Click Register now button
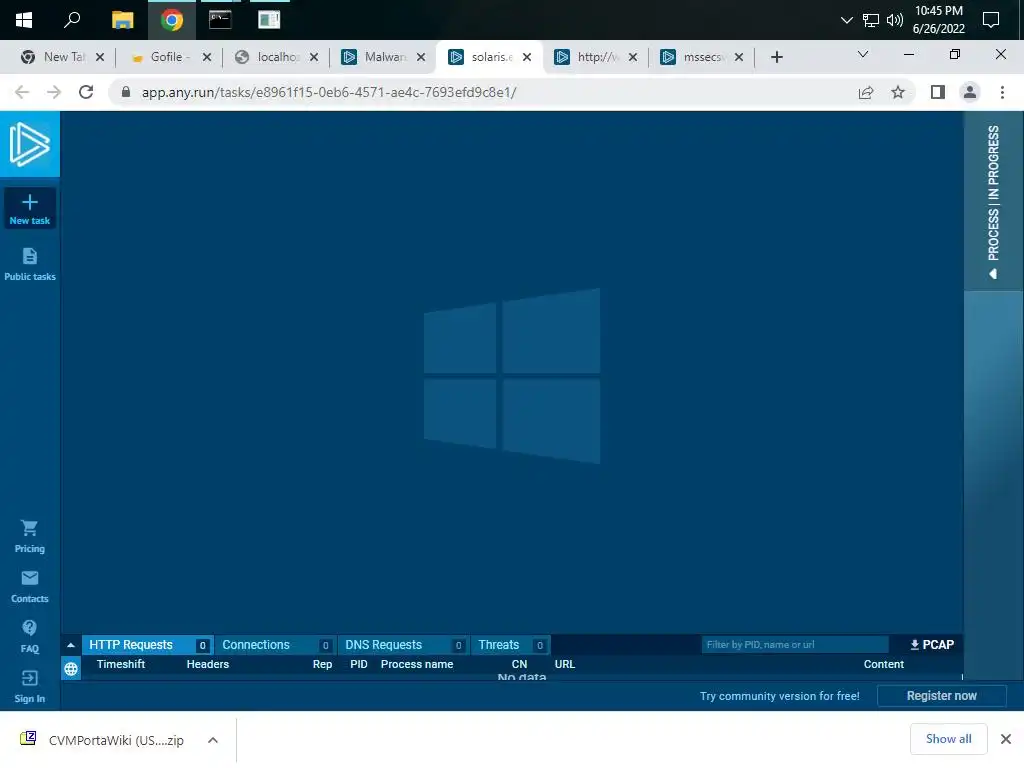The width and height of the screenshot is (1024, 768). tap(941, 696)
